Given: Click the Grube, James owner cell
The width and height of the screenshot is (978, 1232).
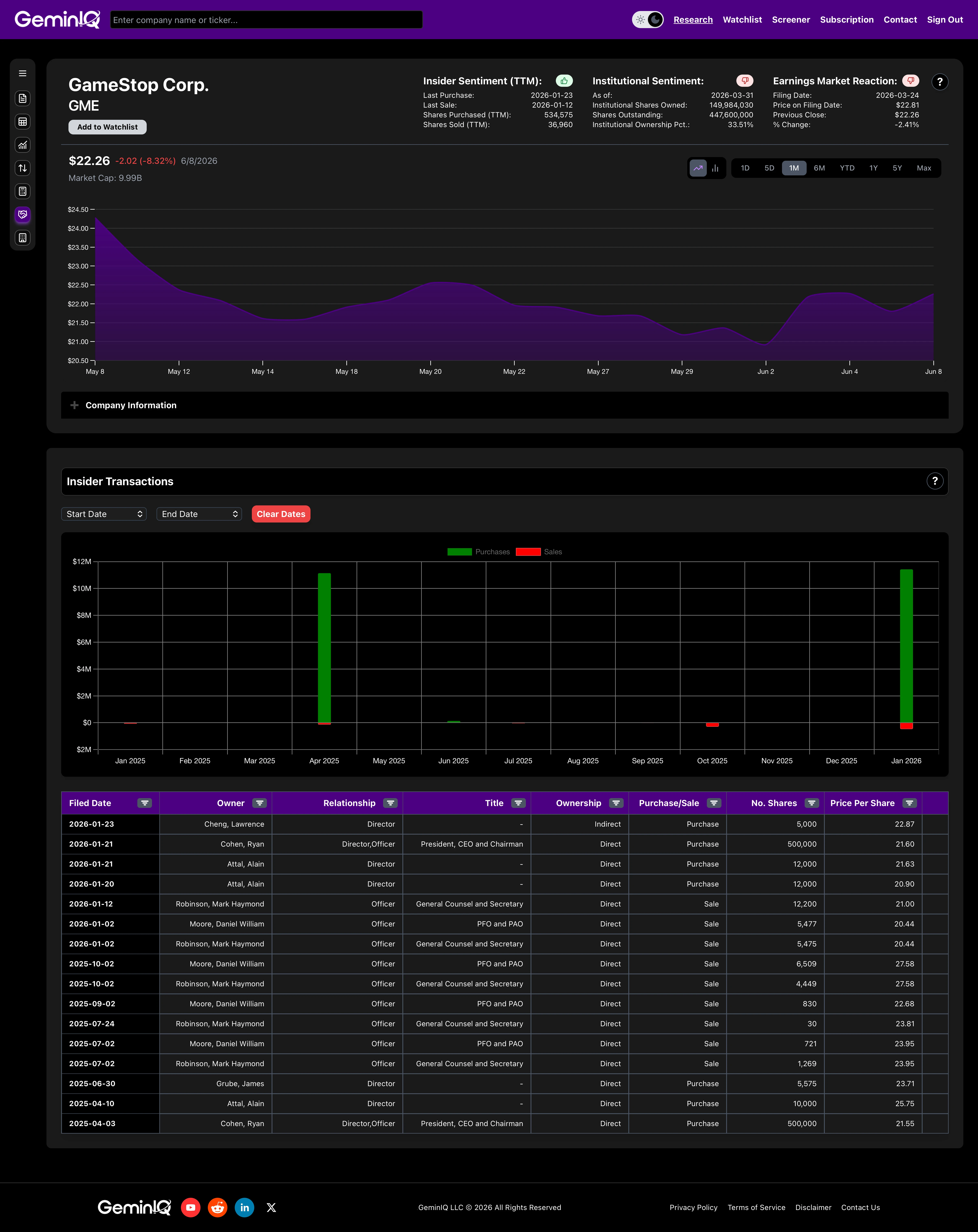Looking at the screenshot, I should pos(216,1083).
